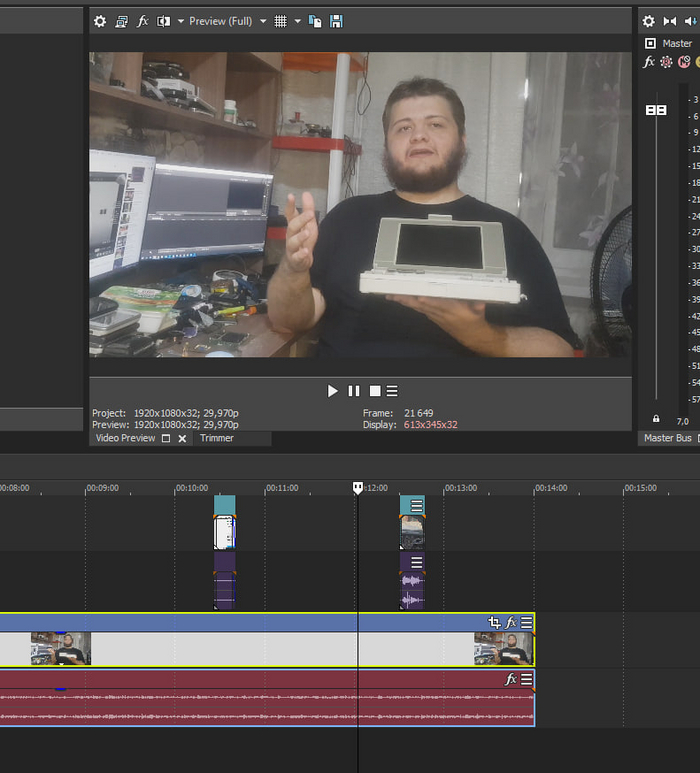This screenshot has height=773, width=700.
Task: Save preview snapshot to file
Action: click(x=336, y=21)
